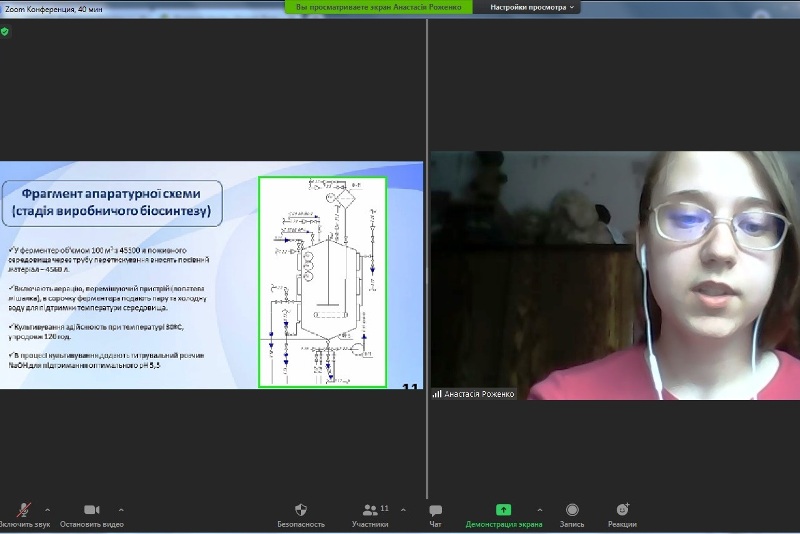Expand video options arrow beside camera

[122, 509]
